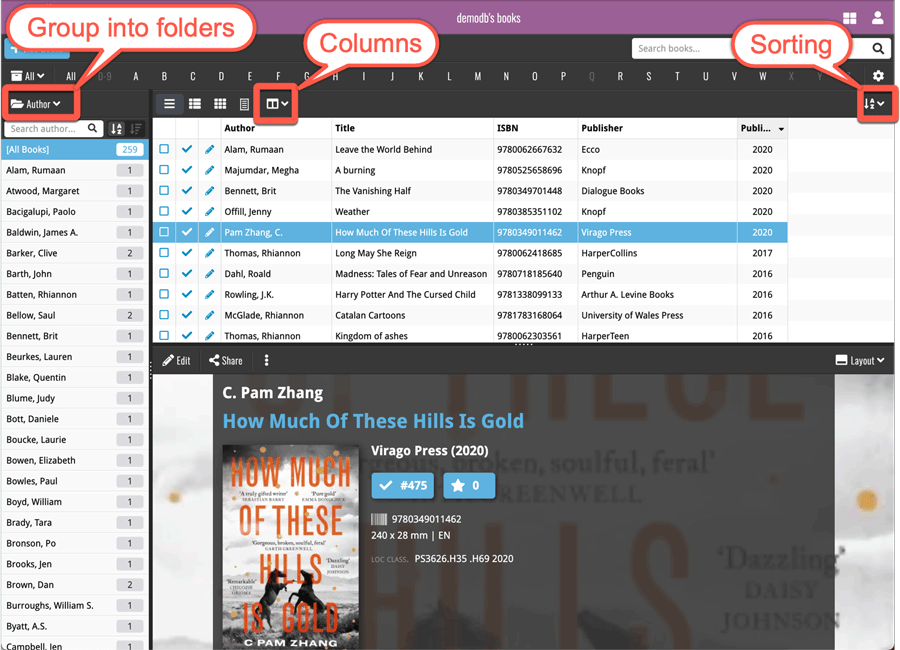The image size is (900, 650).
Task: Toggle the owned checkmark for A Burning
Action: (189, 170)
